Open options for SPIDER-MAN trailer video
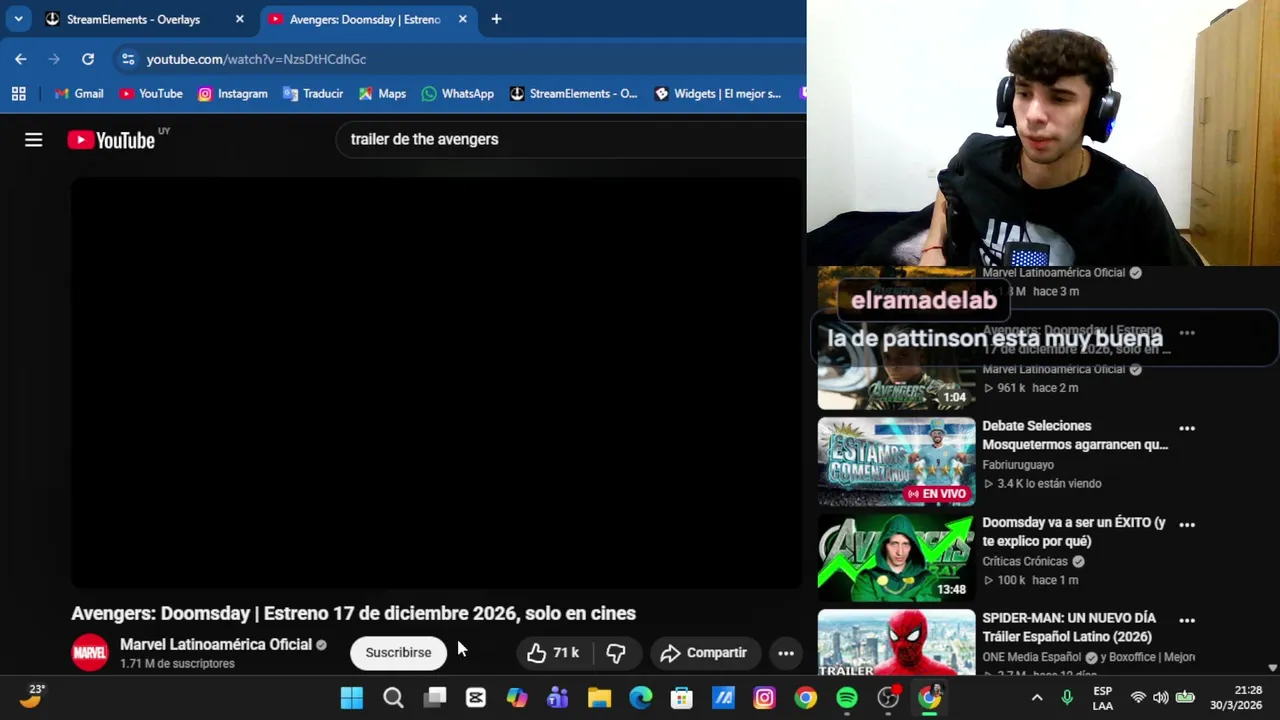Screen dimensions: 1280x720 (1187, 620)
